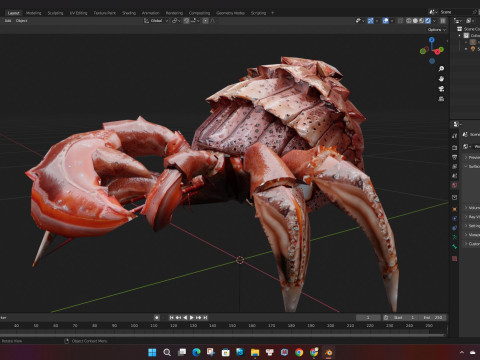
Task: Open gizmo options dropdown arrow
Action: coord(377,21)
